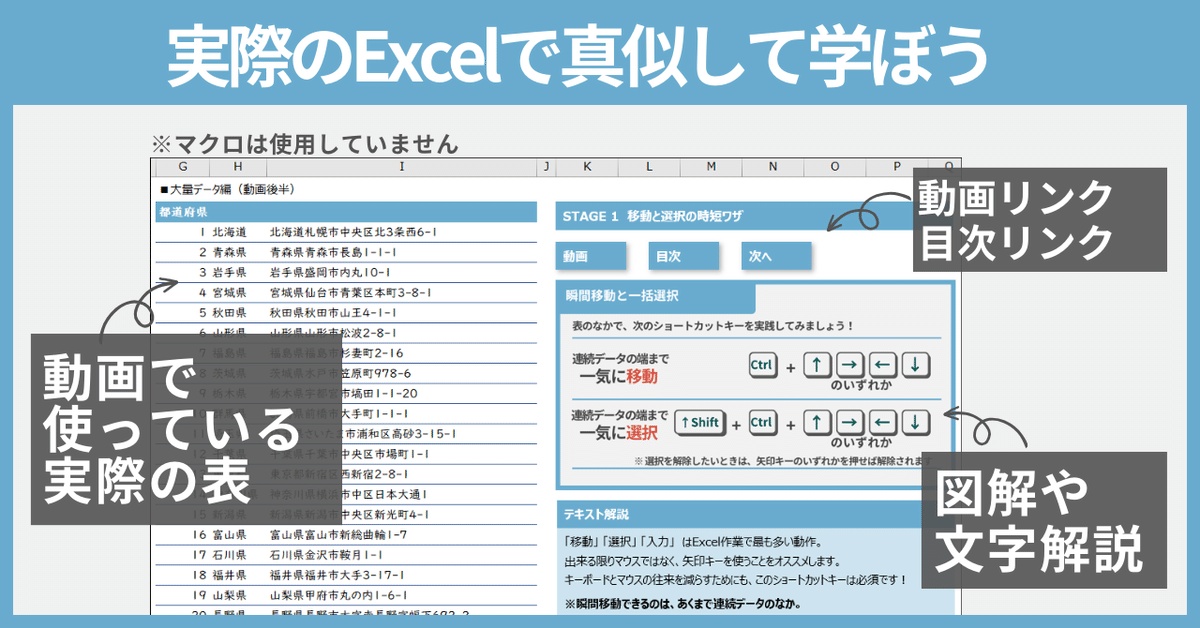The height and width of the screenshot is (628, 1200).
Task: Click the up-arrow key icon beside Ctrl
Action: click(817, 363)
